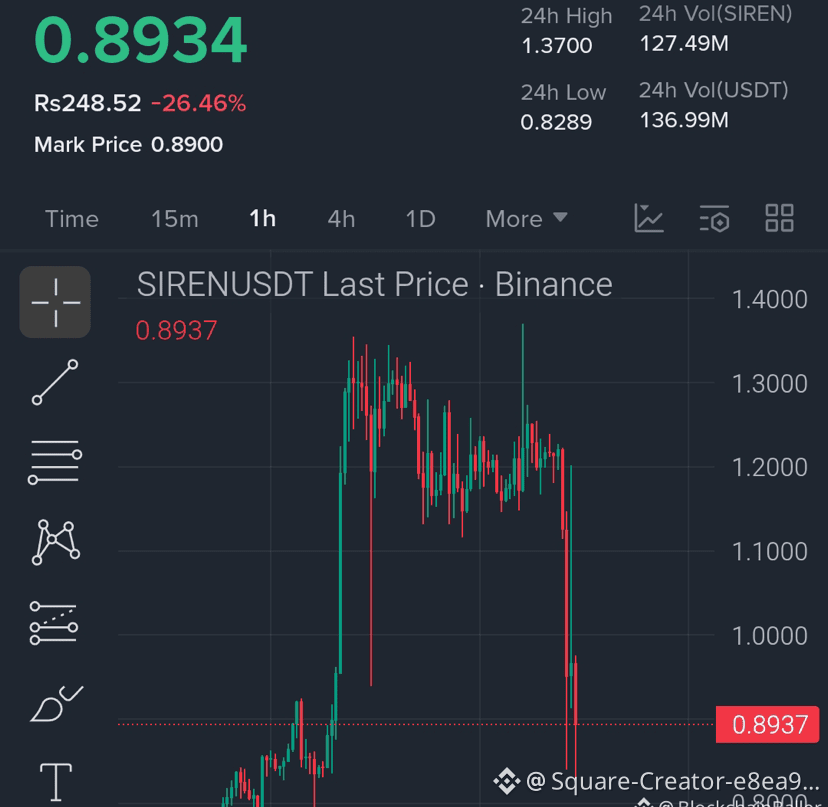
Task: Select the brush drawing tool
Action: coord(57,703)
